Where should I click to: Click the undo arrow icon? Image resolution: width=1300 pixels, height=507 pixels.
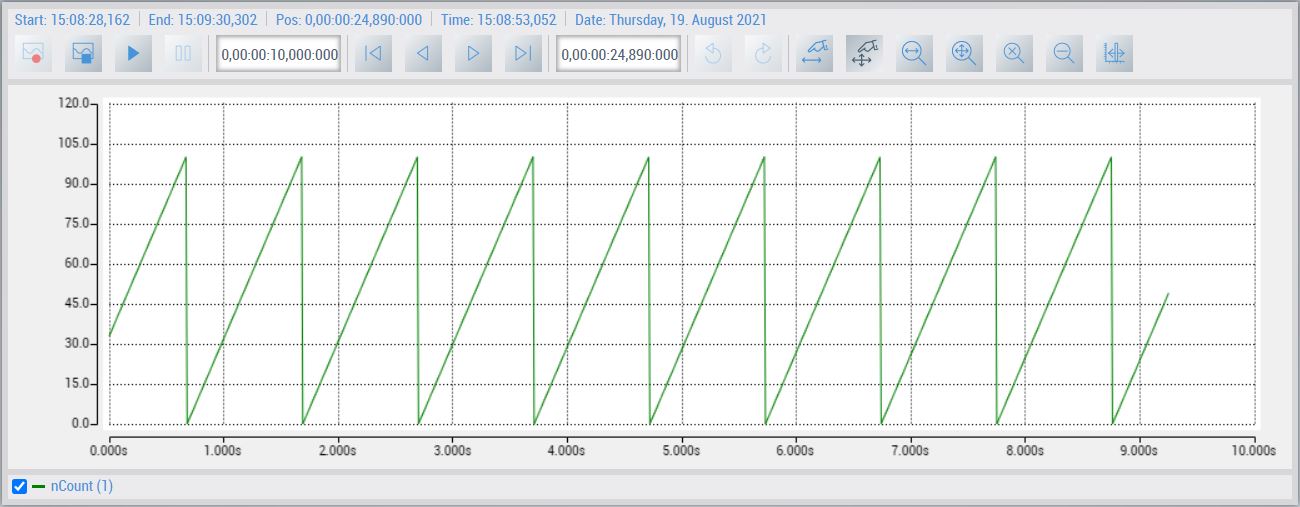coord(713,53)
